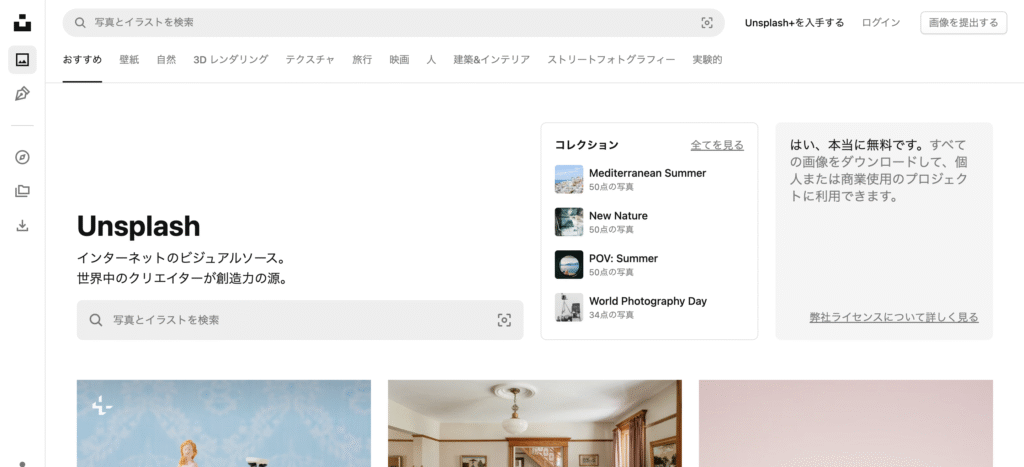Click the large Unsplash heading

point(138,227)
